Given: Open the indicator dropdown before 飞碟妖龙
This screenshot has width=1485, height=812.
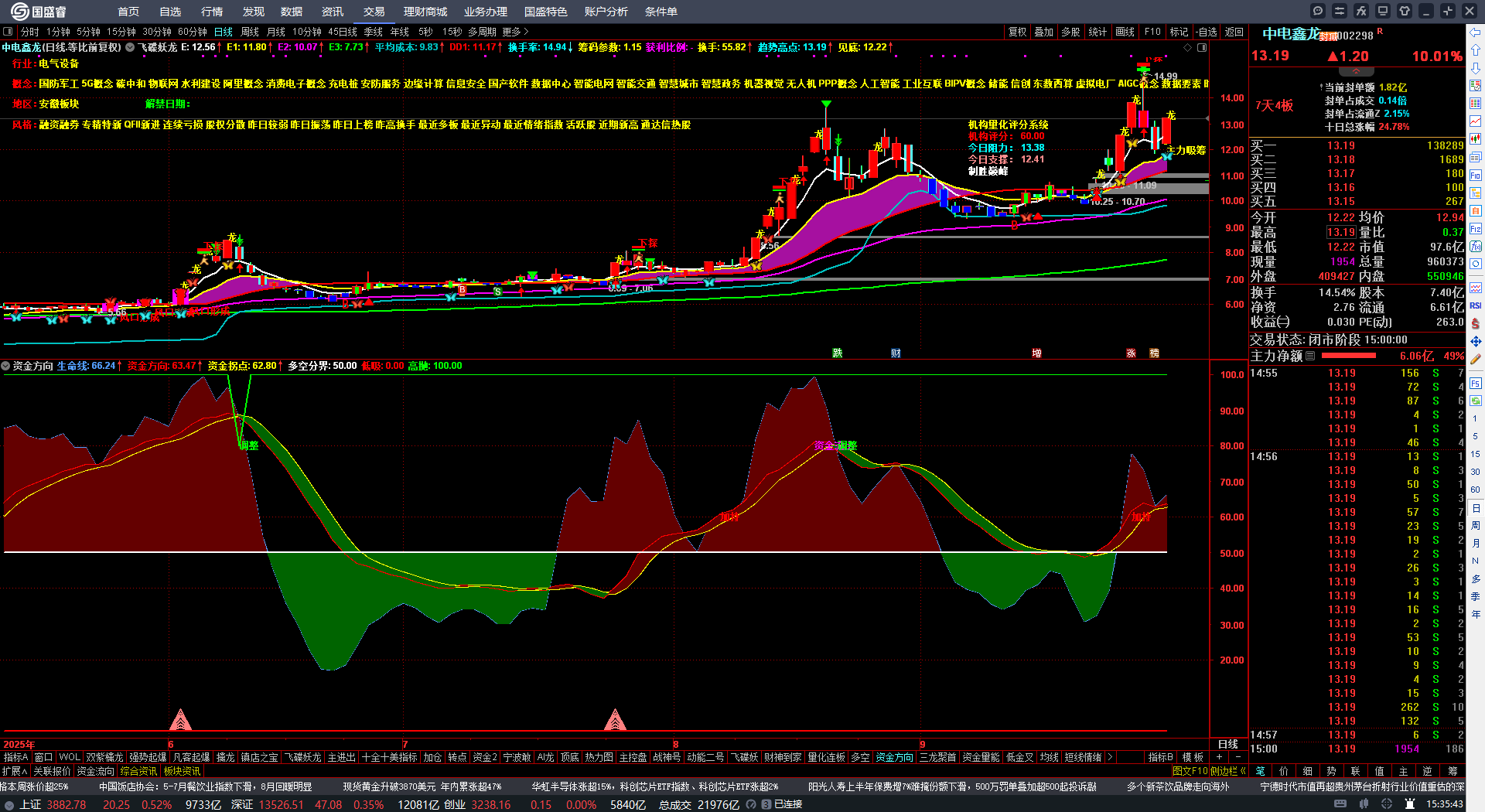Looking at the screenshot, I should click(x=131, y=47).
